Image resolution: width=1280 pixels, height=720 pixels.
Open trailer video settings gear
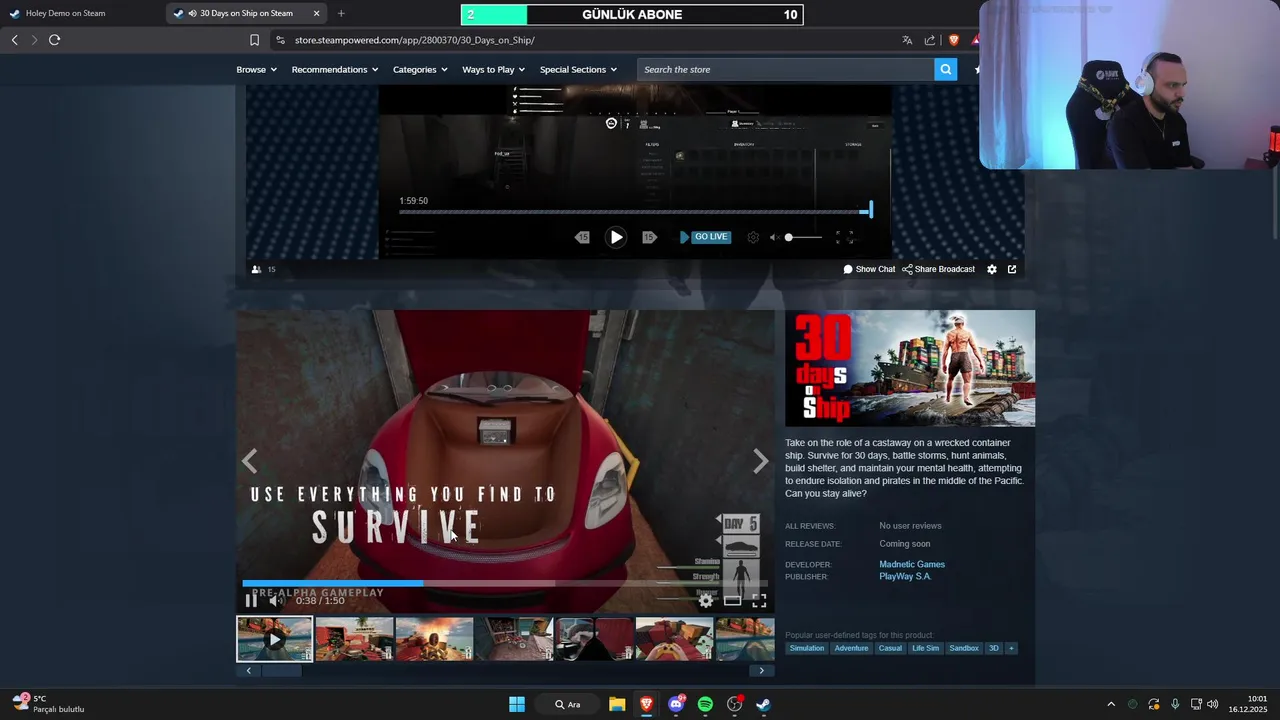pyautogui.click(x=706, y=600)
